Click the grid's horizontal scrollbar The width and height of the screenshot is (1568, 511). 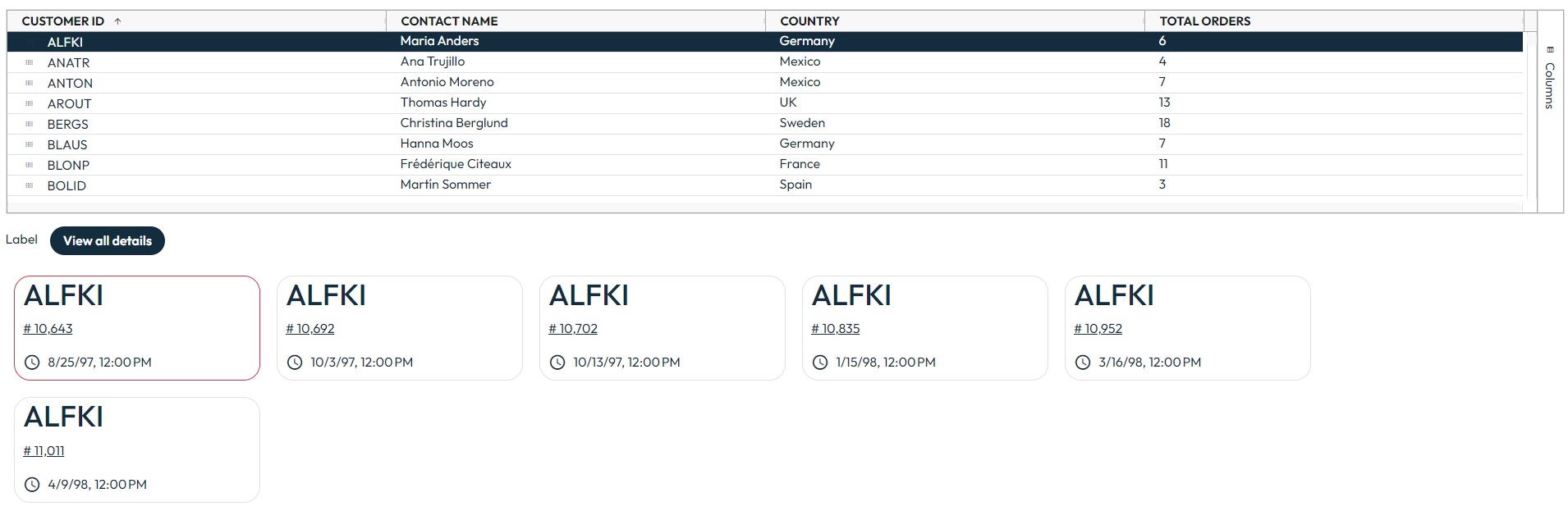coord(765,205)
